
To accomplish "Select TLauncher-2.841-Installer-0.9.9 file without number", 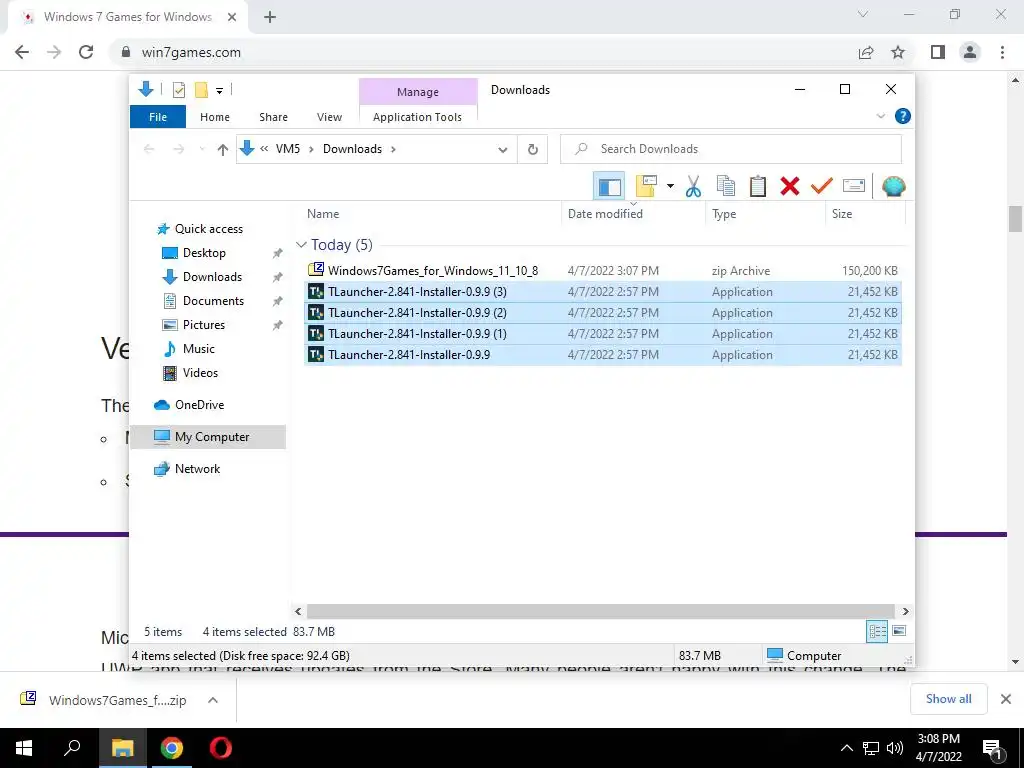I will (x=603, y=355).
